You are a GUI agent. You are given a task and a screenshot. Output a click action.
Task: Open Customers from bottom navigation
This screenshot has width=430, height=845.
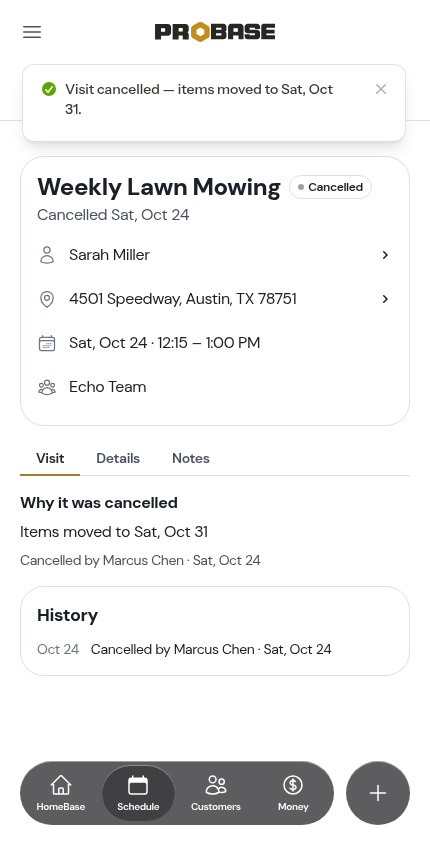click(216, 793)
